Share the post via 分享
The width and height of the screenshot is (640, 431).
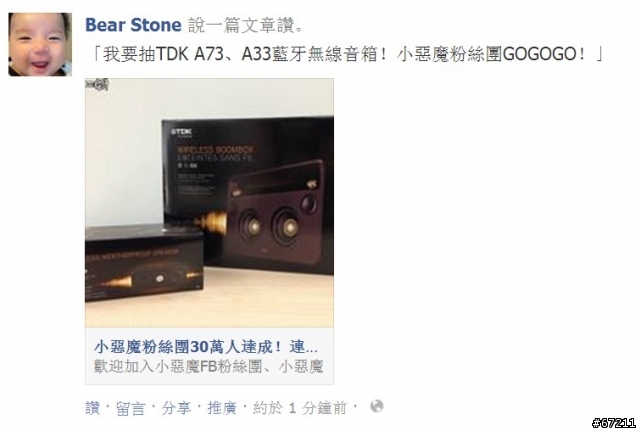[x=176, y=408]
